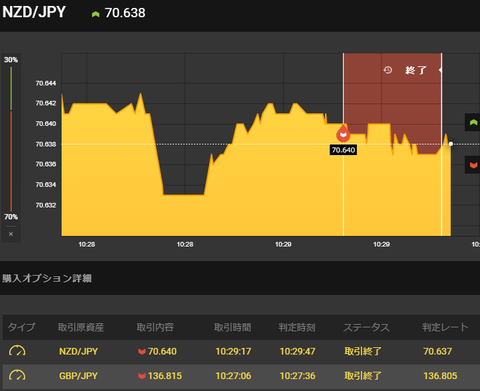480x391 pixels.
Task: Click settlement rate 70.637
Action: pos(437,351)
